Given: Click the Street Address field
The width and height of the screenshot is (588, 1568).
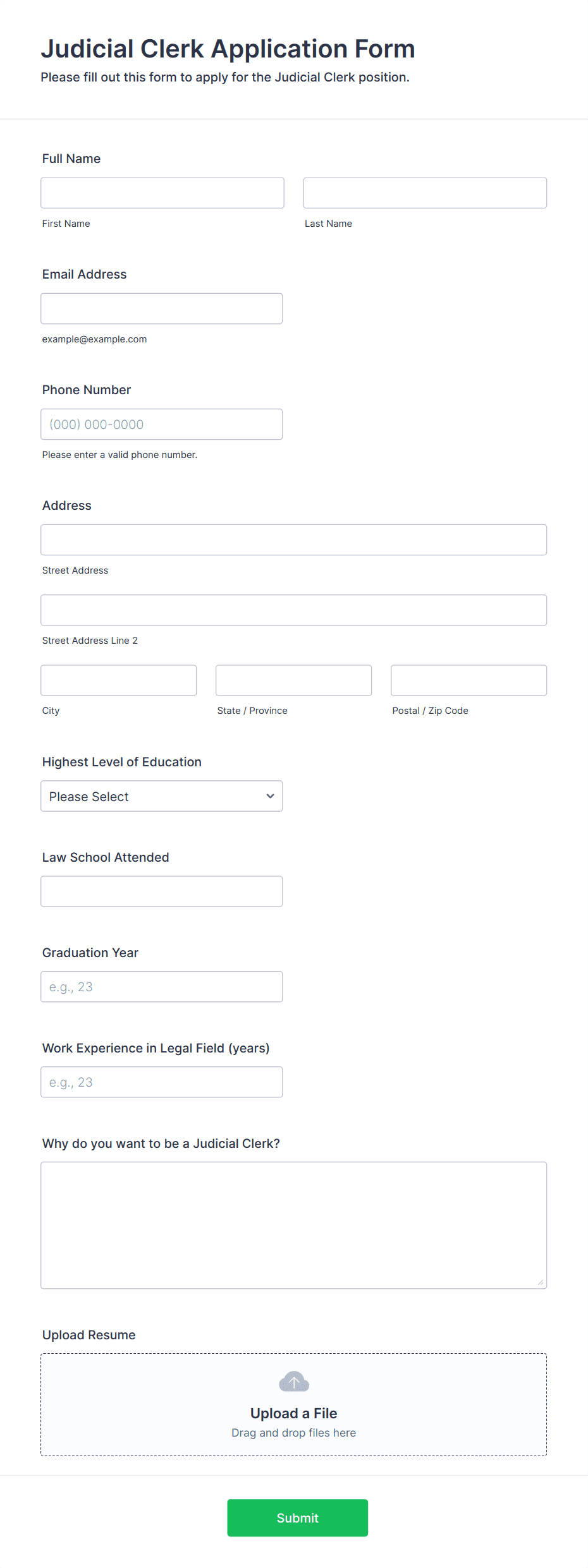Looking at the screenshot, I should click(294, 540).
